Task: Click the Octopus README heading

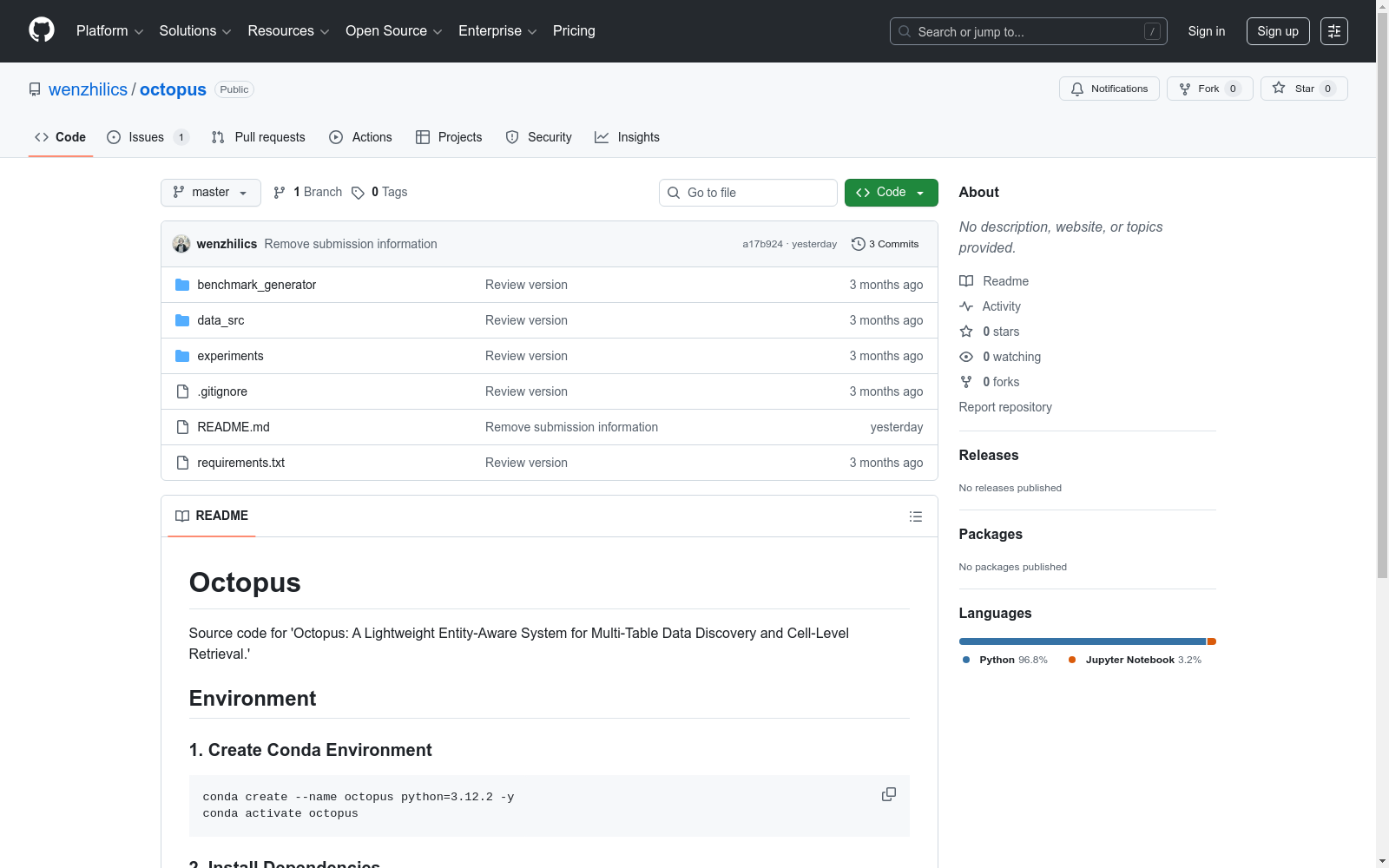Action: point(245,582)
